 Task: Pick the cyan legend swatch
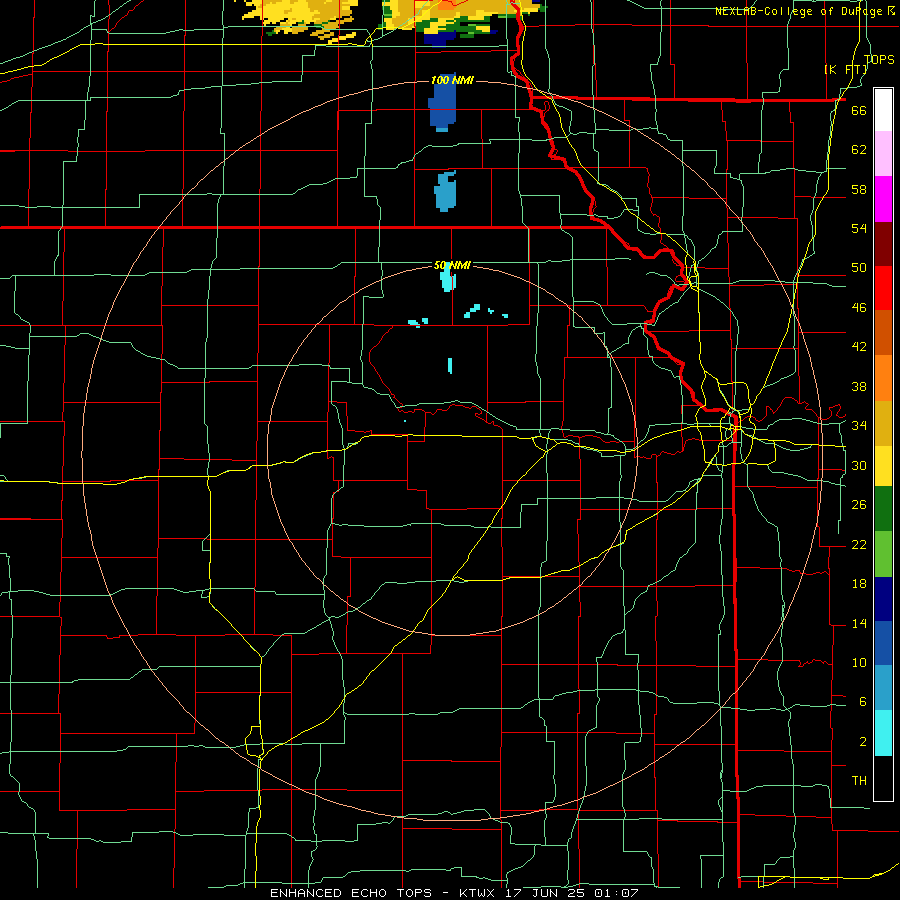coord(883,733)
